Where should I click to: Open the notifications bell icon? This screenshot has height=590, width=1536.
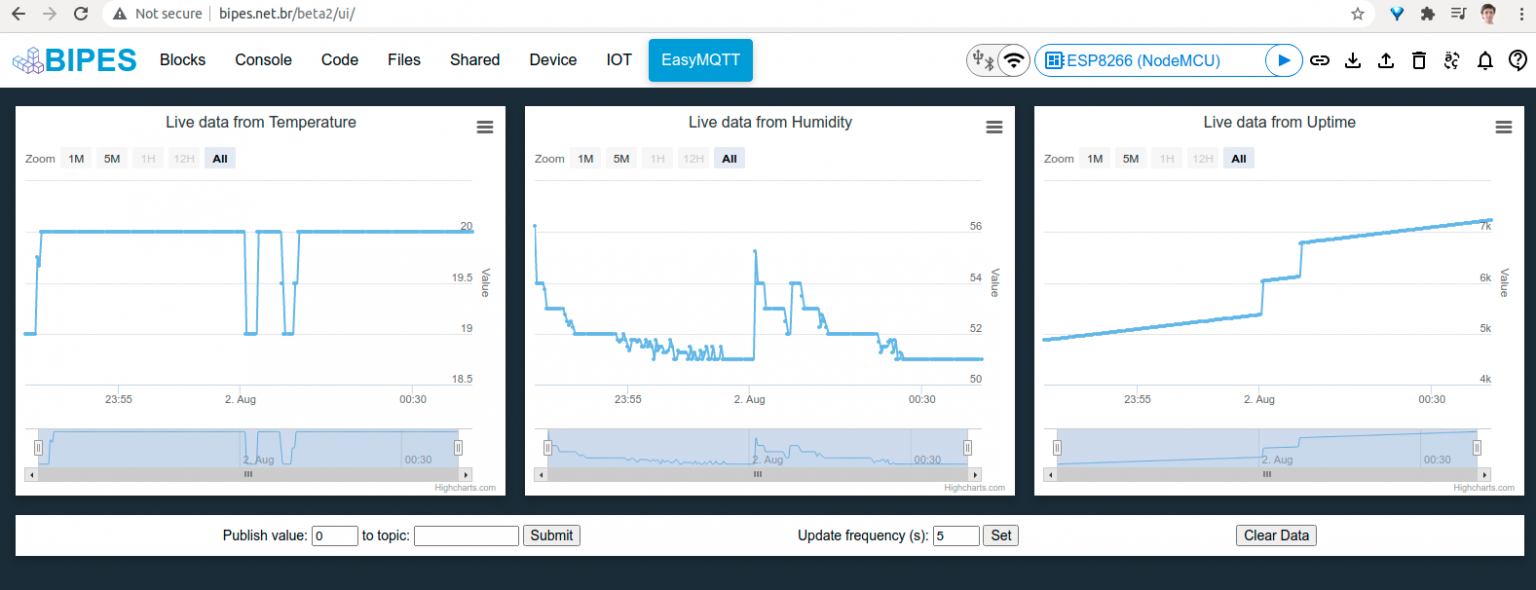pos(1485,60)
